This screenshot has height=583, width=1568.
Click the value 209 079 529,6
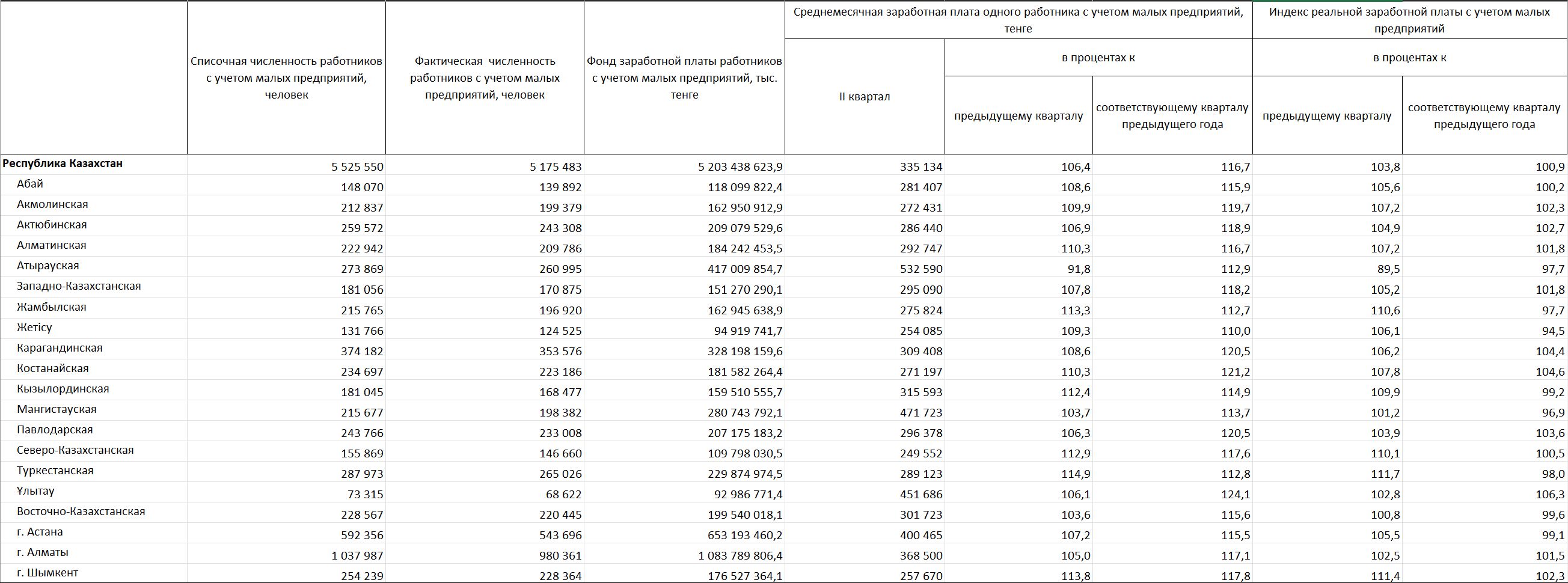745,228
